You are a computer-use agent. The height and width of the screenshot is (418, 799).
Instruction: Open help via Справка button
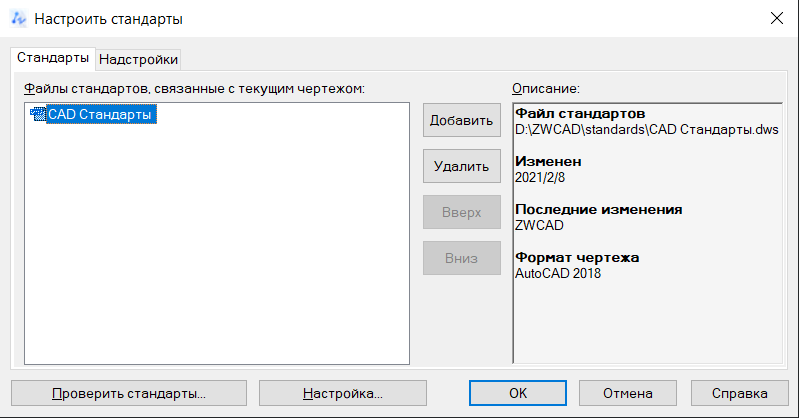coord(739,393)
